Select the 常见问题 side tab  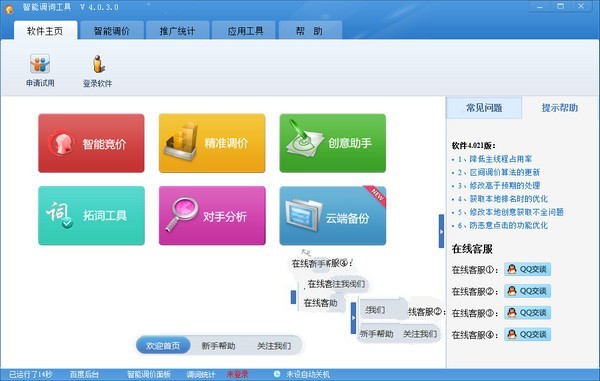pyautogui.click(x=484, y=107)
